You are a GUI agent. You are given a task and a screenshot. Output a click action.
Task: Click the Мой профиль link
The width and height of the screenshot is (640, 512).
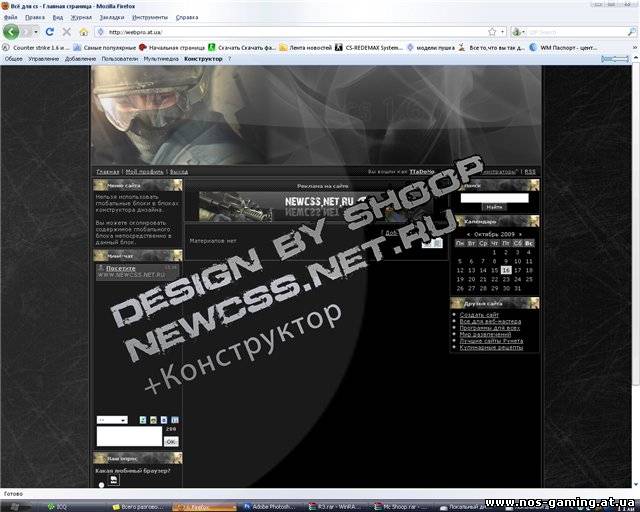coord(144,172)
